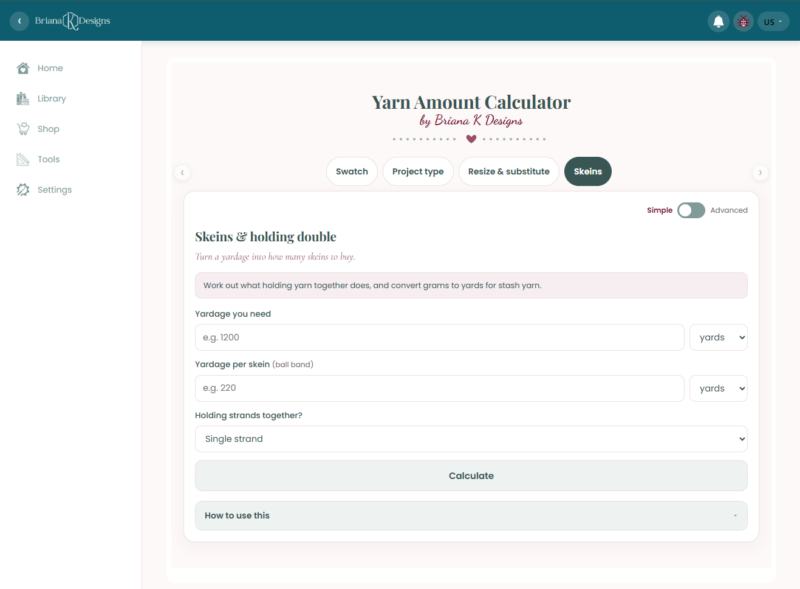Click the Shop cart icon
Image resolution: width=800 pixels, height=589 pixels.
click(x=23, y=129)
